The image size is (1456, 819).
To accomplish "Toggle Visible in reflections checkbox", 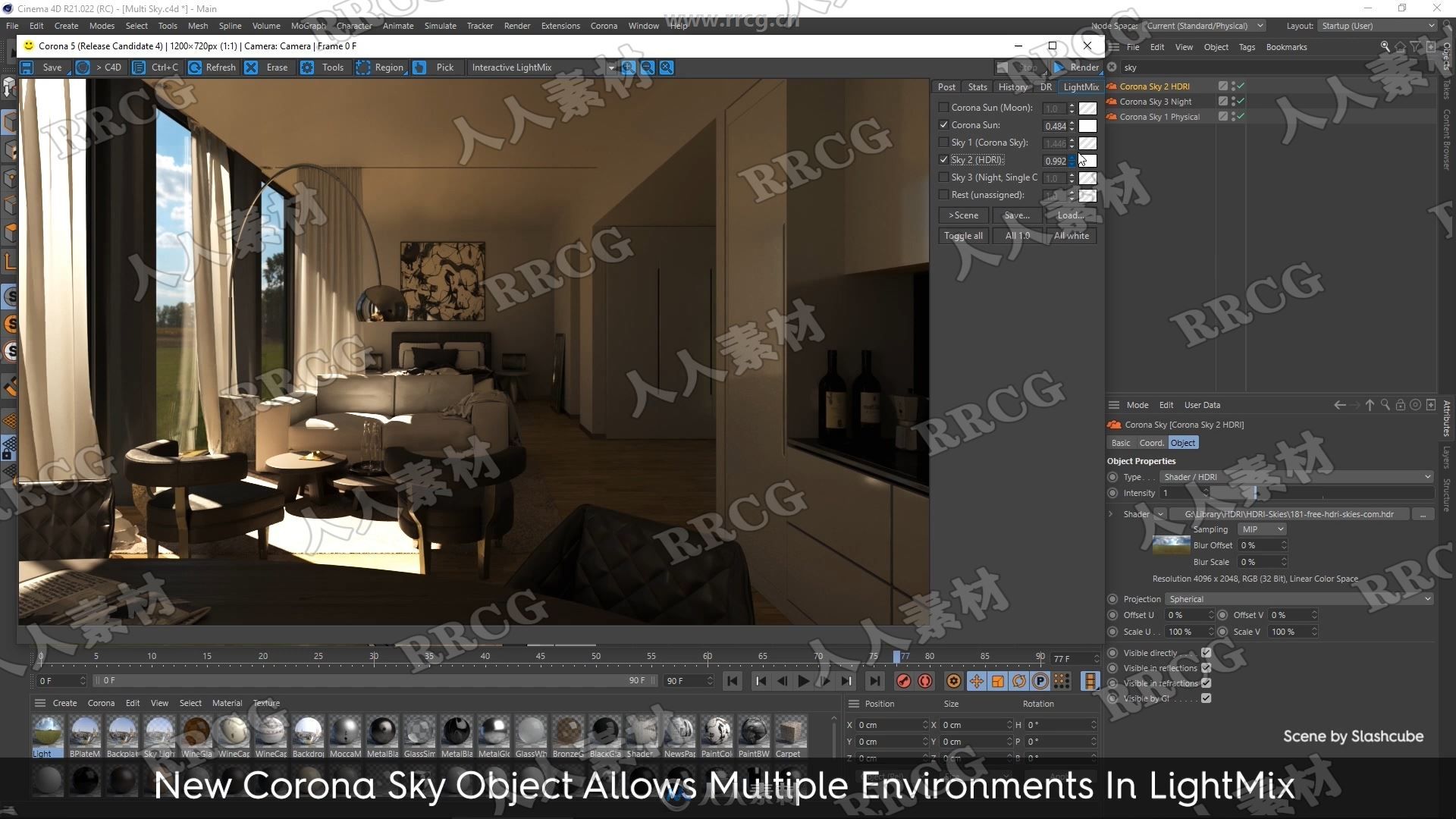I will coord(1206,668).
